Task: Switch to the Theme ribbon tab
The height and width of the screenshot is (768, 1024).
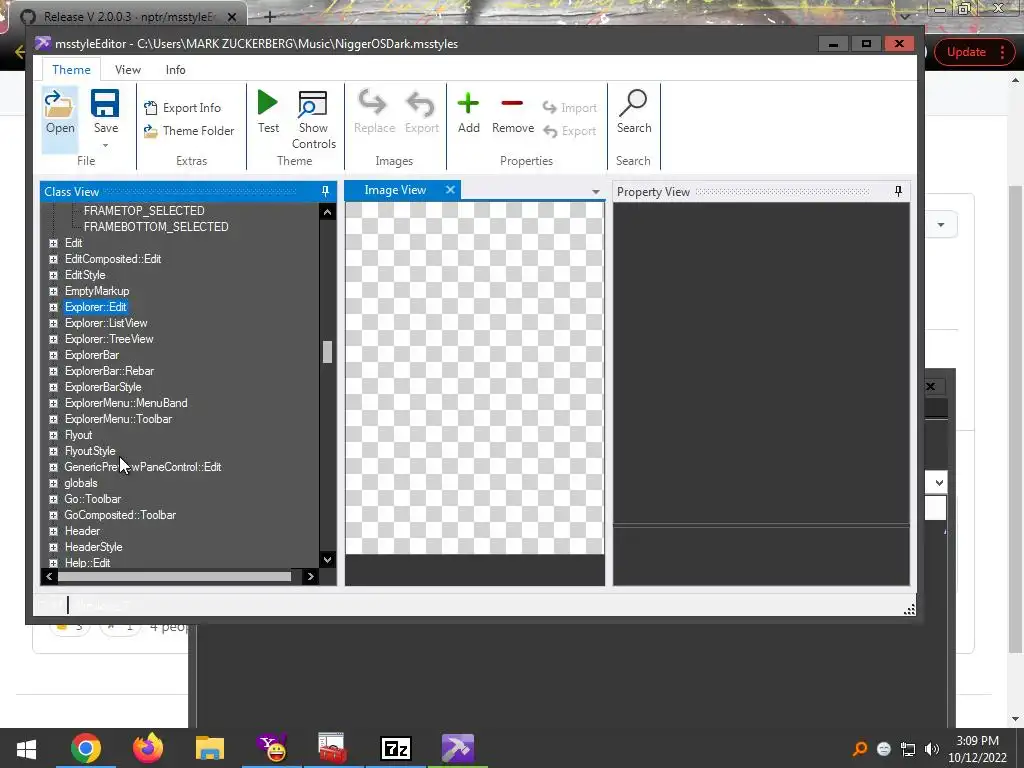Action: (x=71, y=69)
